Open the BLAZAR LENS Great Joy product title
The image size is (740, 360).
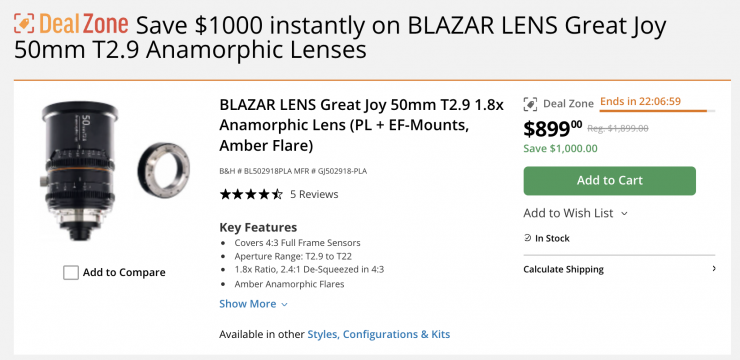(x=362, y=126)
